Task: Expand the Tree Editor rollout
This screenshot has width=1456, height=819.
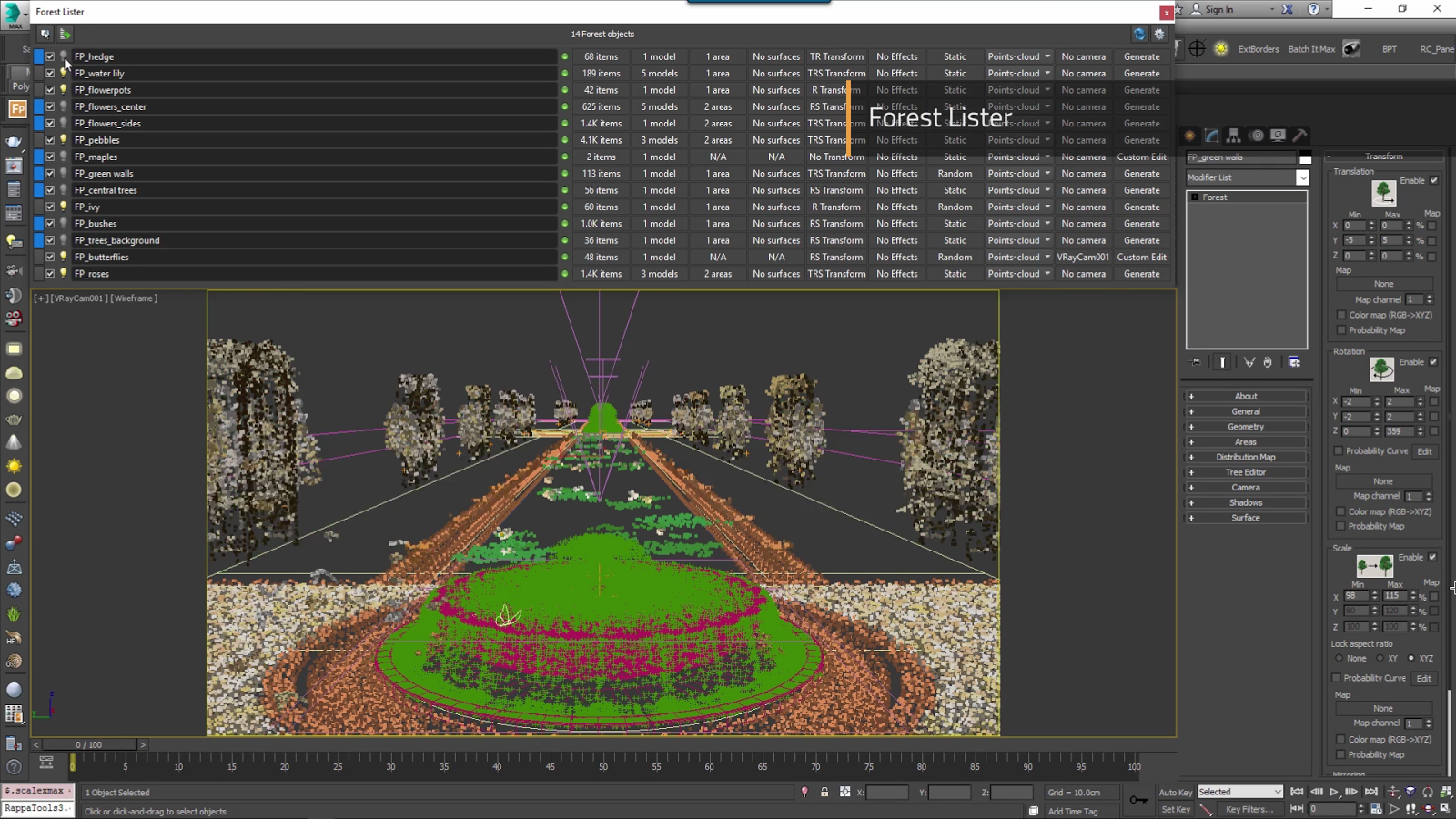Action: (x=1246, y=472)
